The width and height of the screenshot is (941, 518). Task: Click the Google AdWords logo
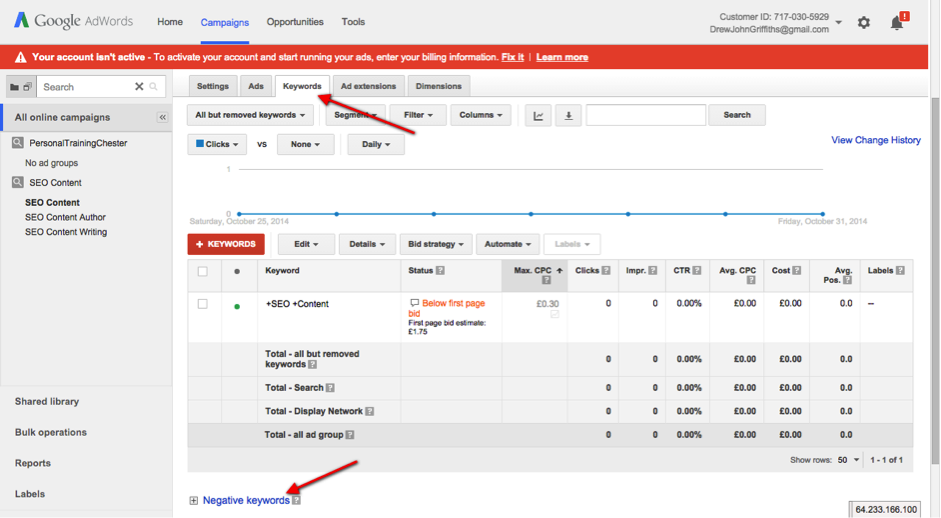(73, 21)
